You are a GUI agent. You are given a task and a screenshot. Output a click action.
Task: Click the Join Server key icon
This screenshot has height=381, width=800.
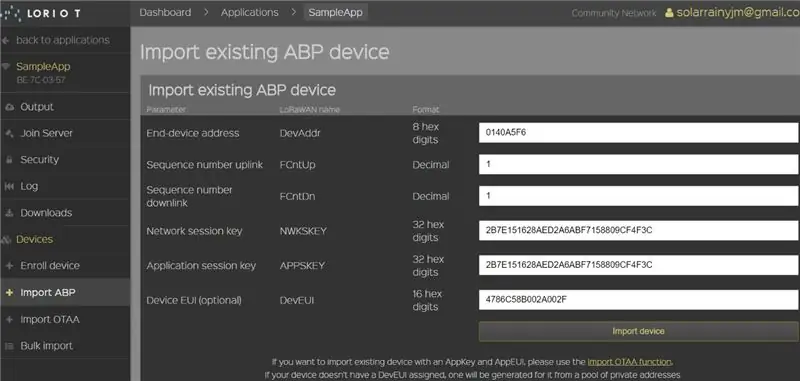coord(9,134)
